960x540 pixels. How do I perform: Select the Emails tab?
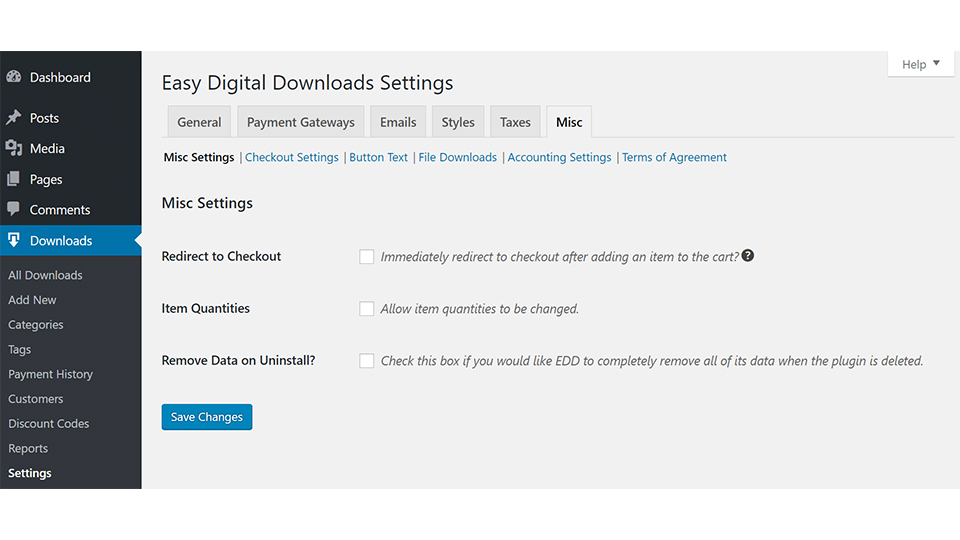(x=398, y=122)
